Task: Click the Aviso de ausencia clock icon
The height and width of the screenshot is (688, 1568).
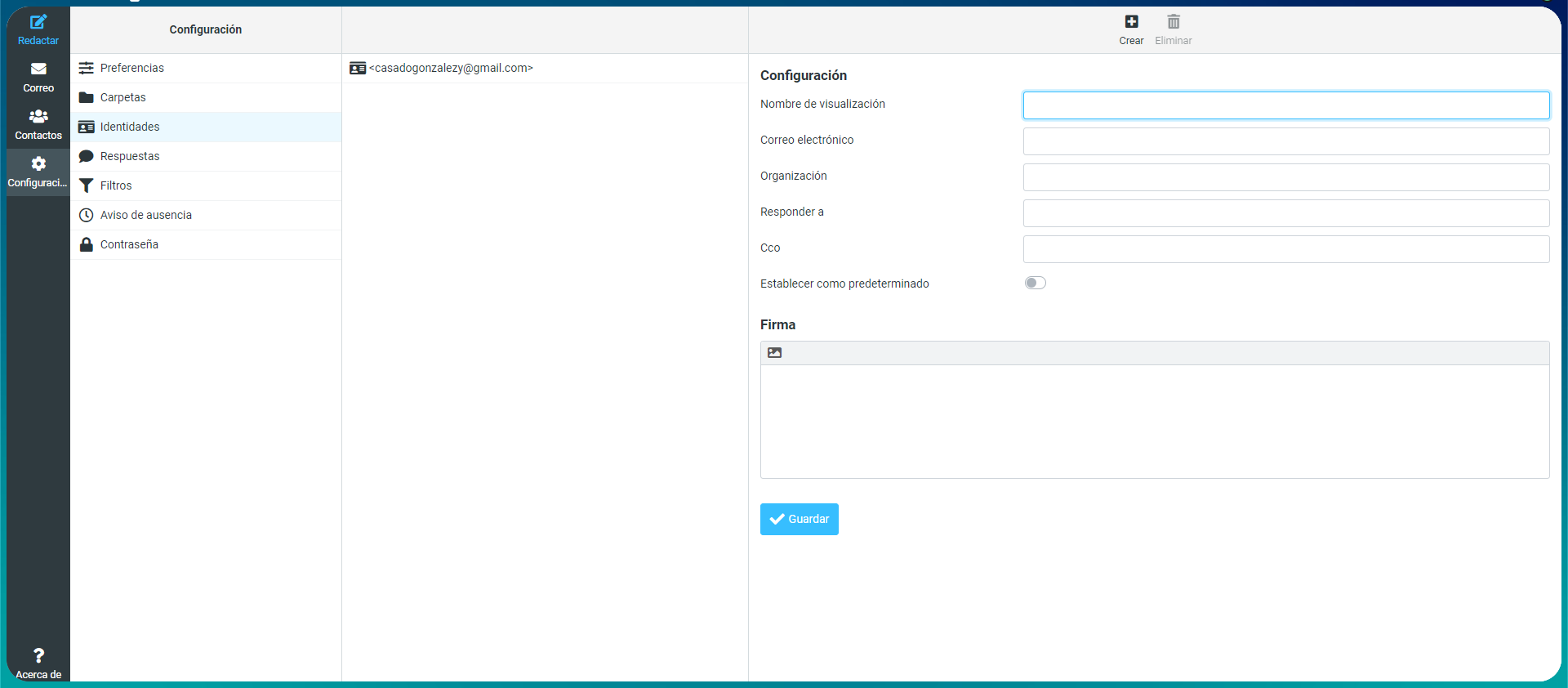Action: click(x=86, y=215)
